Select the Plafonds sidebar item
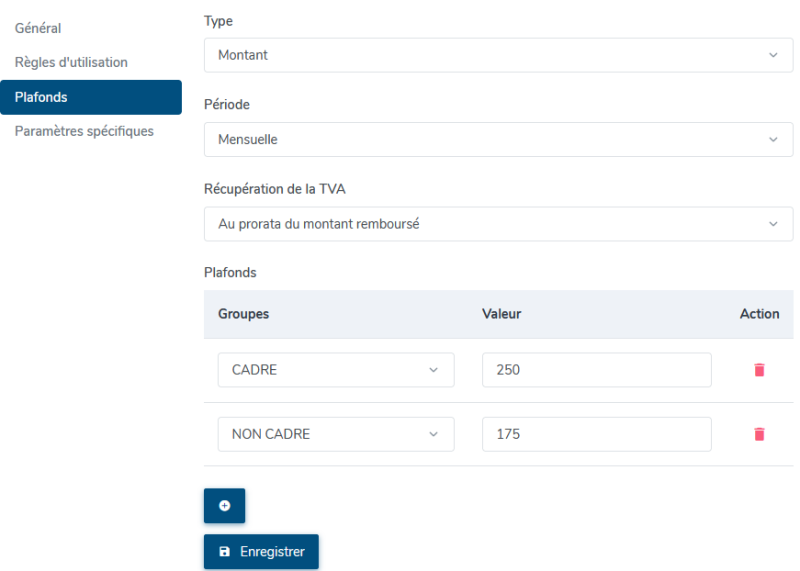800x571 pixels. coord(91,97)
